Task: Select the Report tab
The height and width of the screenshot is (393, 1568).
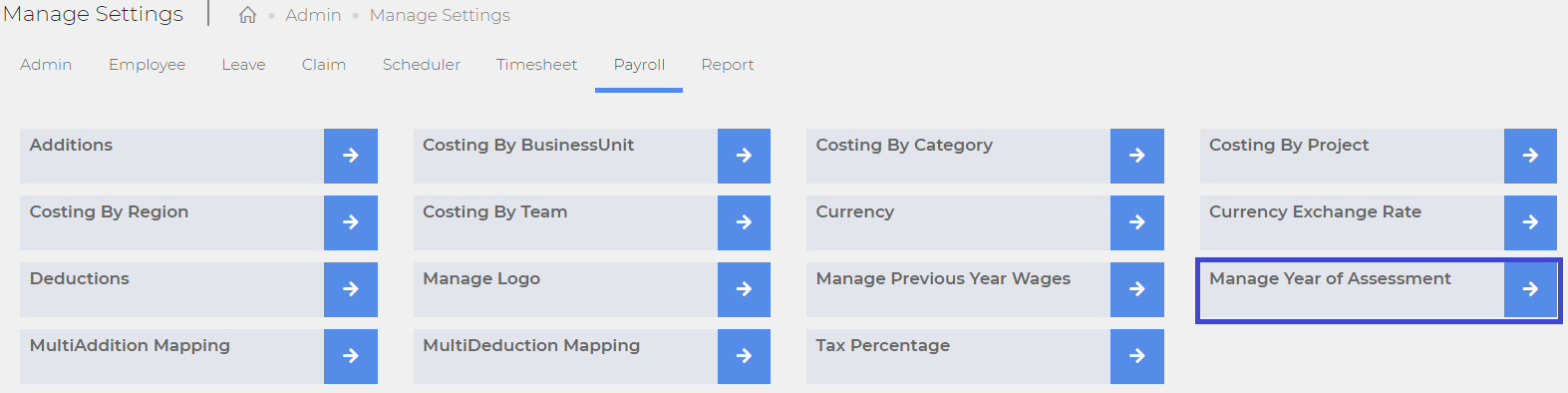Action: point(727,65)
